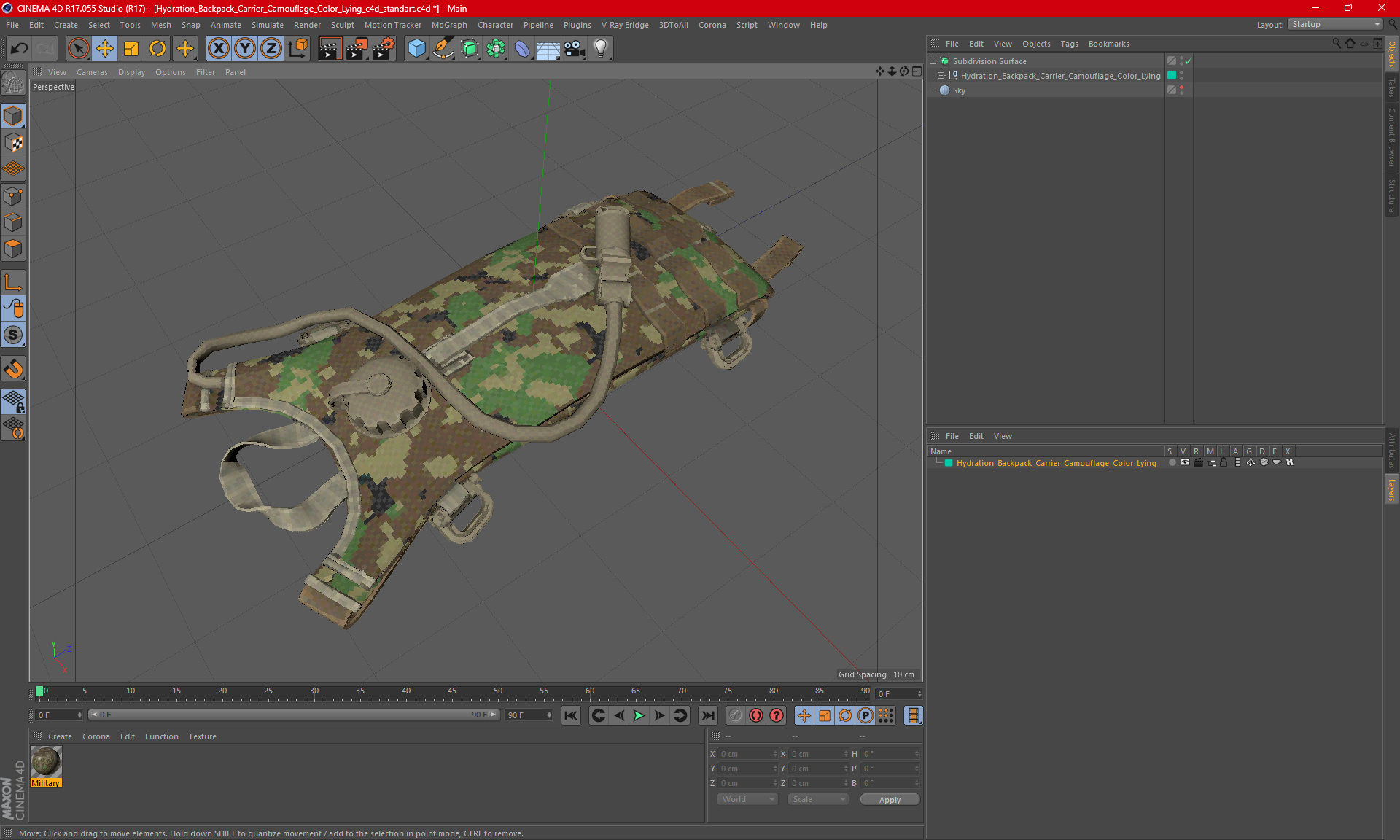
Task: Click Make Editable icon in left sidebar
Action: point(13,83)
